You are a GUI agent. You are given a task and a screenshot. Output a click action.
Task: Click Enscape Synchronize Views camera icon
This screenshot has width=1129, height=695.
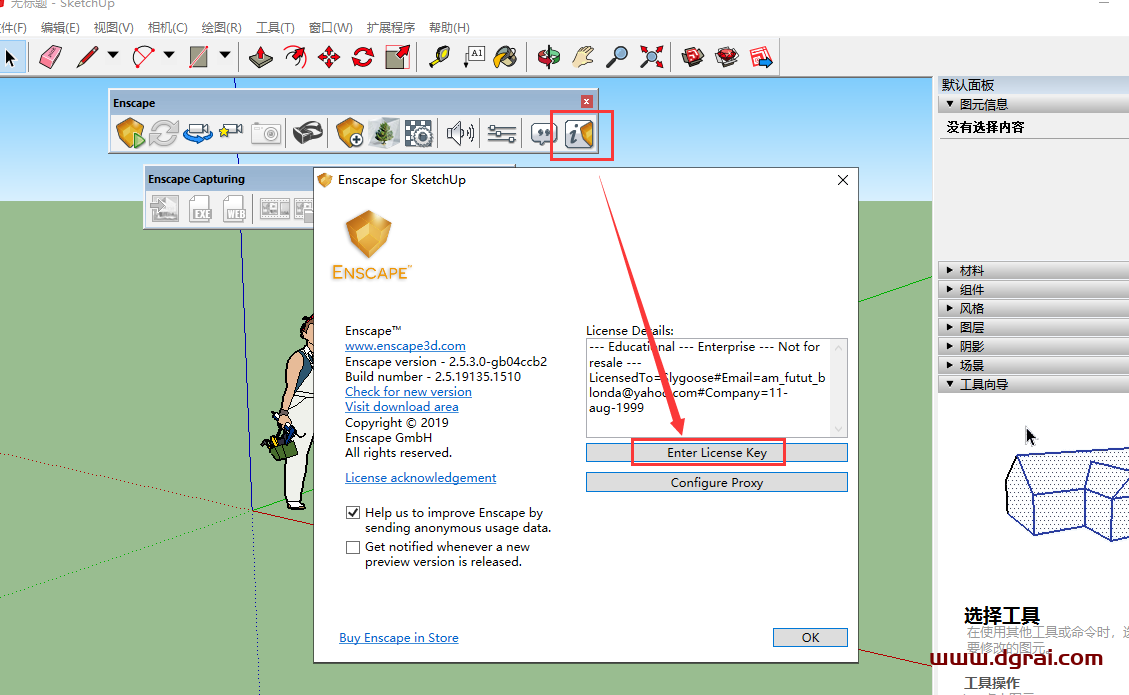(x=197, y=134)
